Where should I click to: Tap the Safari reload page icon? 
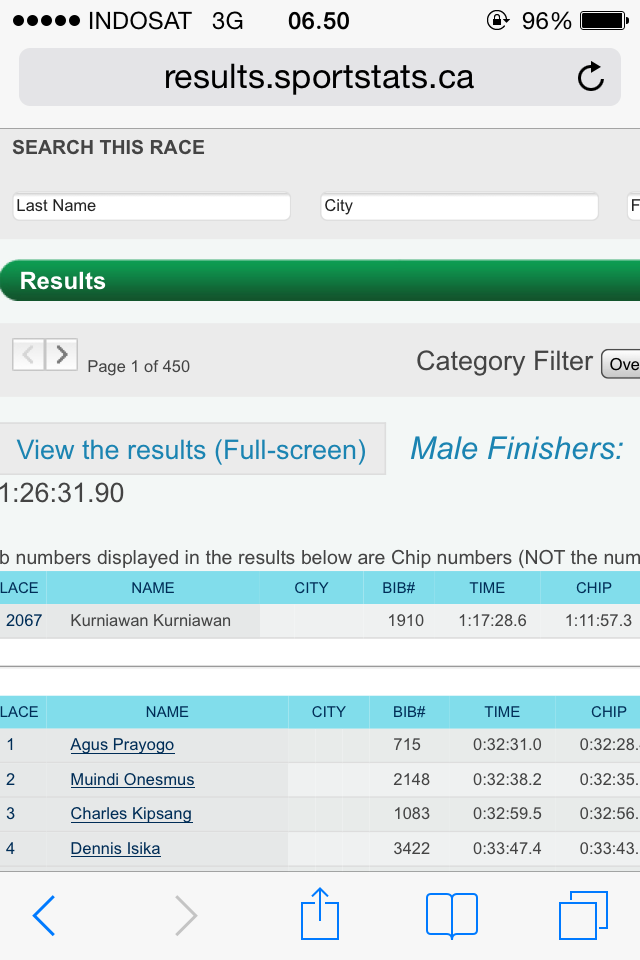point(591,77)
